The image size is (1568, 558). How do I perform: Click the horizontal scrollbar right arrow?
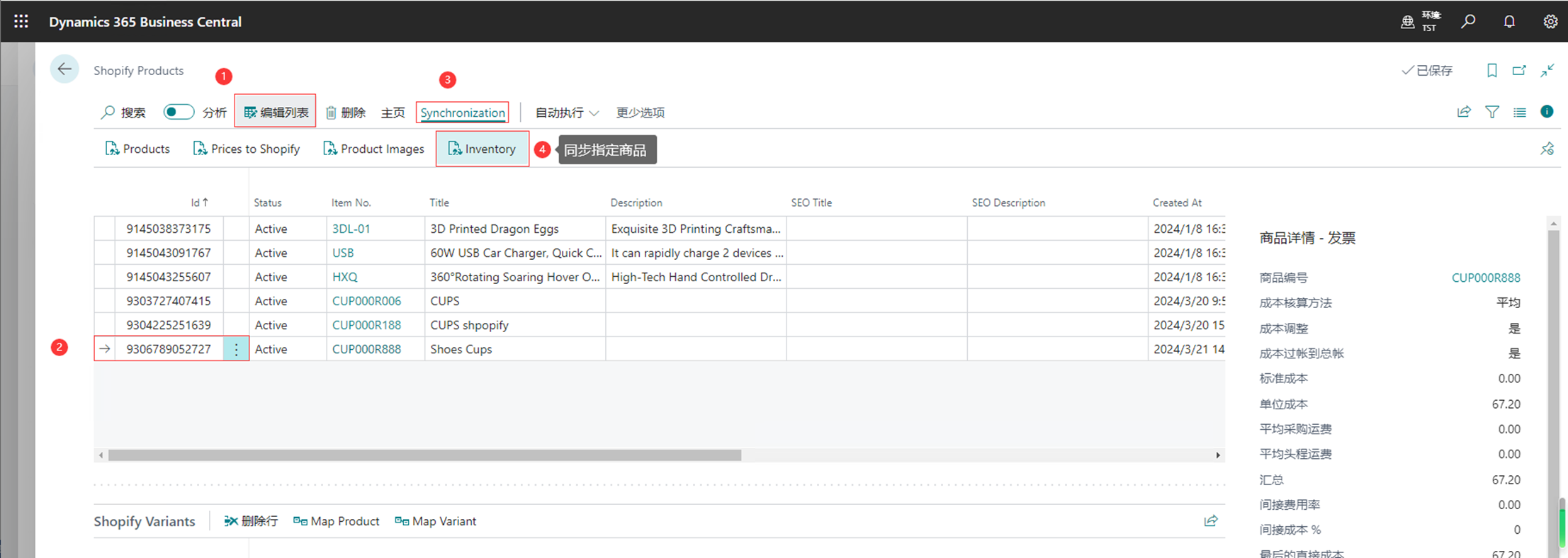click(1218, 455)
